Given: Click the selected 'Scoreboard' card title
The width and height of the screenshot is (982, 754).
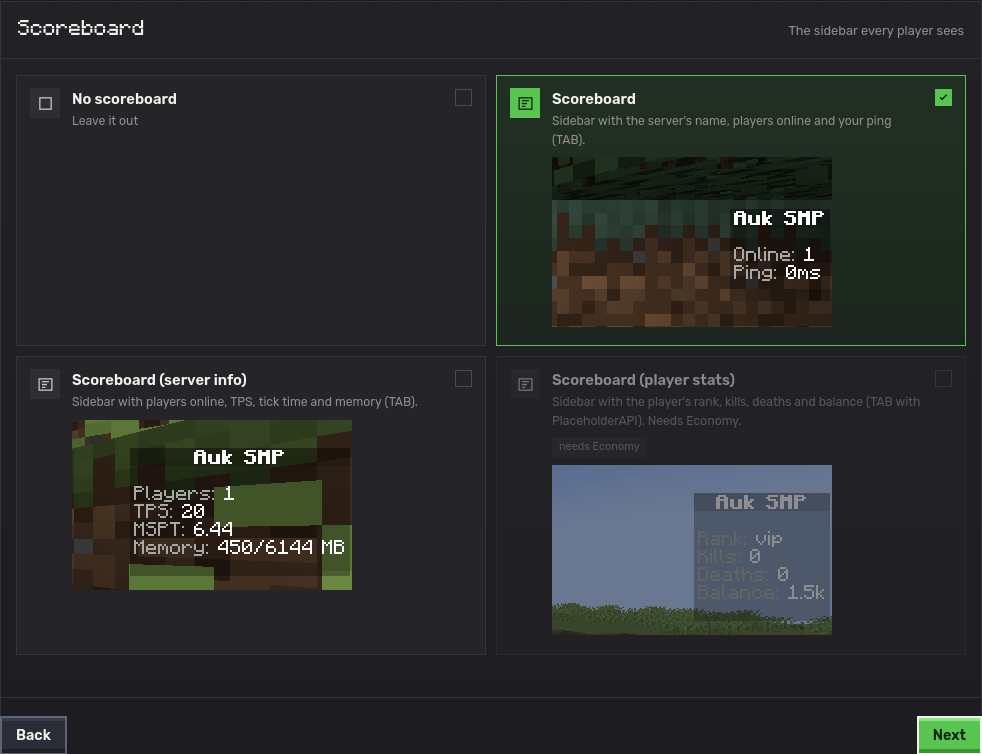Looking at the screenshot, I should click(594, 99).
